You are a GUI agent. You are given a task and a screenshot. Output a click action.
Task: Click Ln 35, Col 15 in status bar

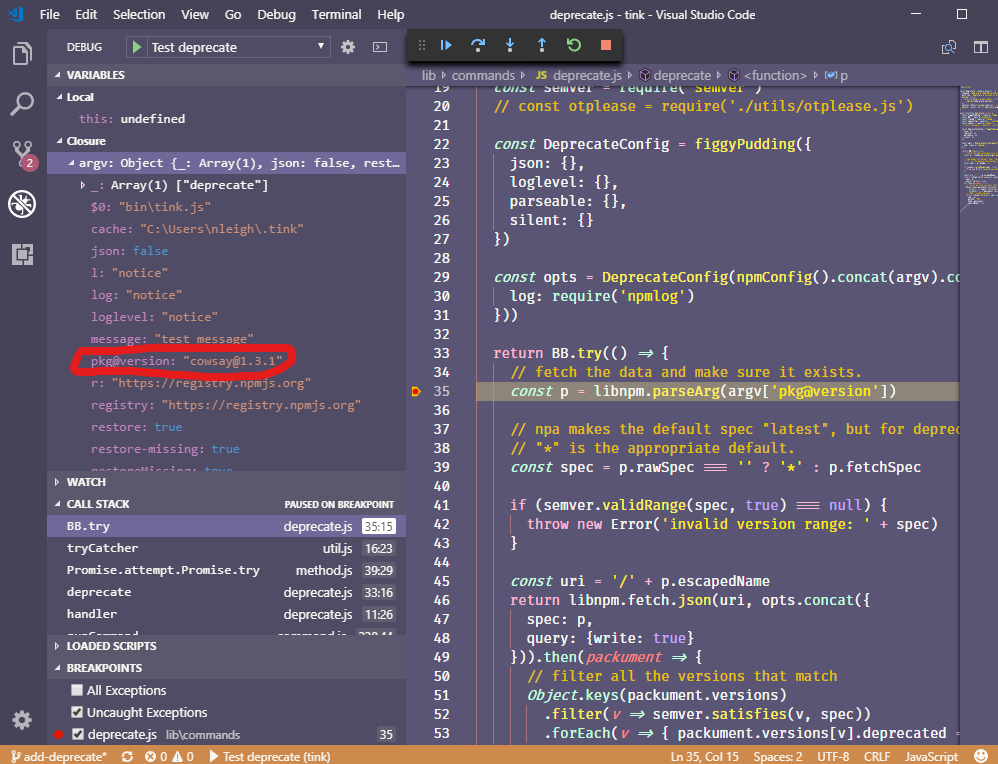pos(705,756)
